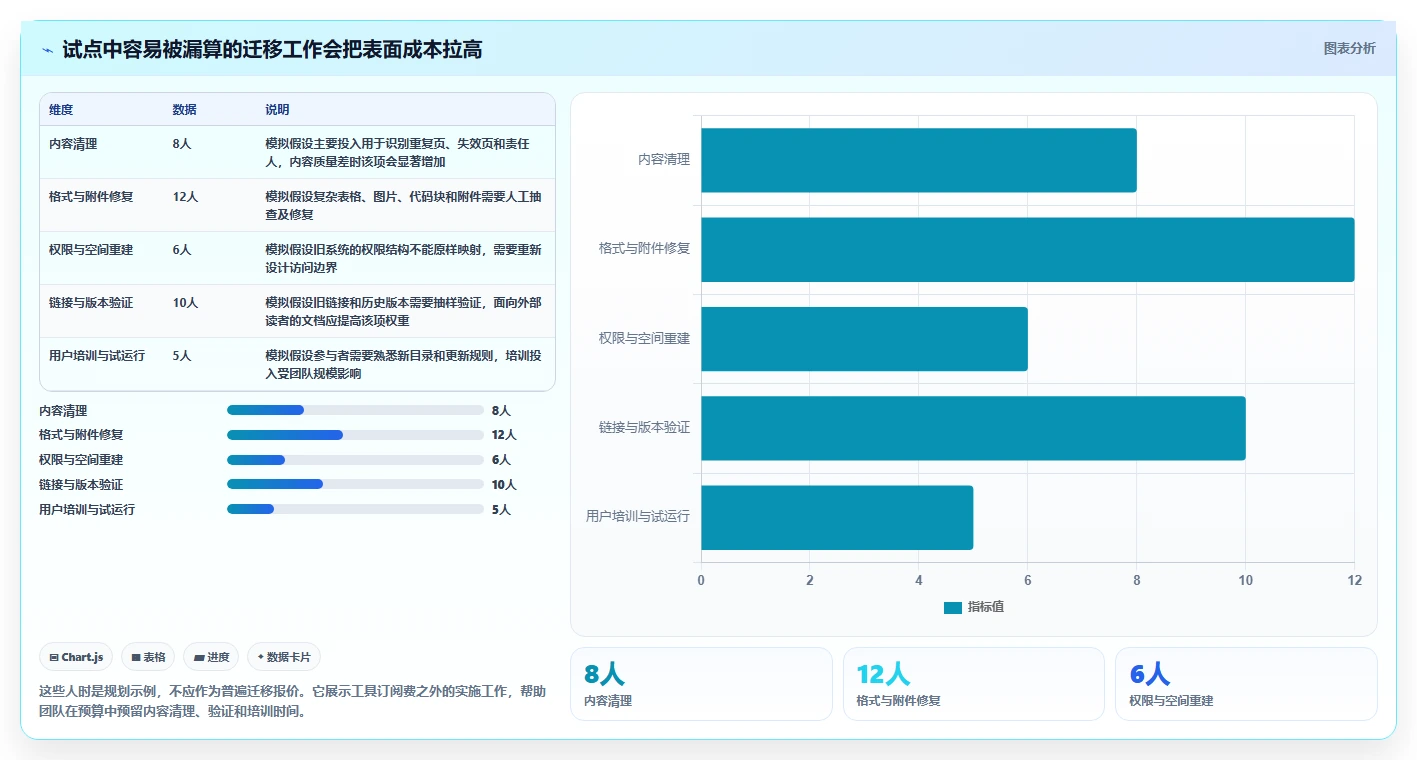Select the 数据卡片 tag chip

[x=284, y=657]
